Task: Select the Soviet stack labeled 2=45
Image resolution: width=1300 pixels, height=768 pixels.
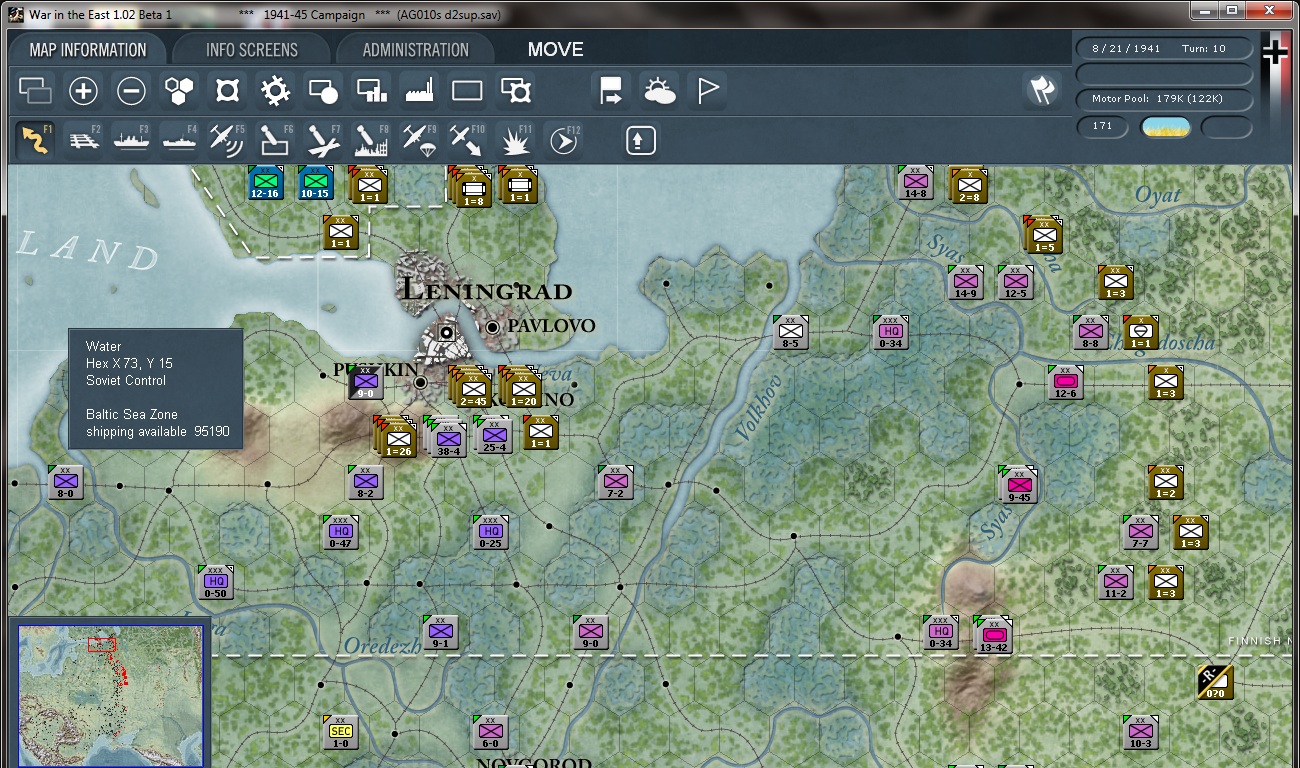Action: pos(471,387)
